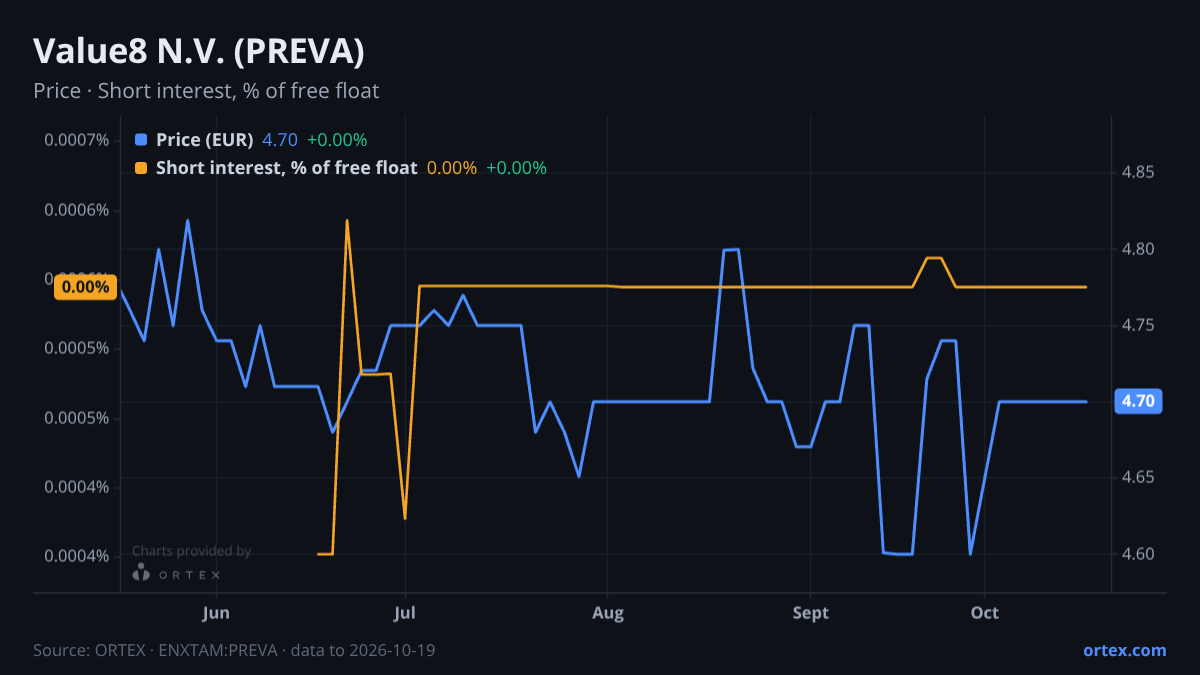This screenshot has width=1200, height=675.
Task: Click the Oct date axis label
Action: coord(985,613)
